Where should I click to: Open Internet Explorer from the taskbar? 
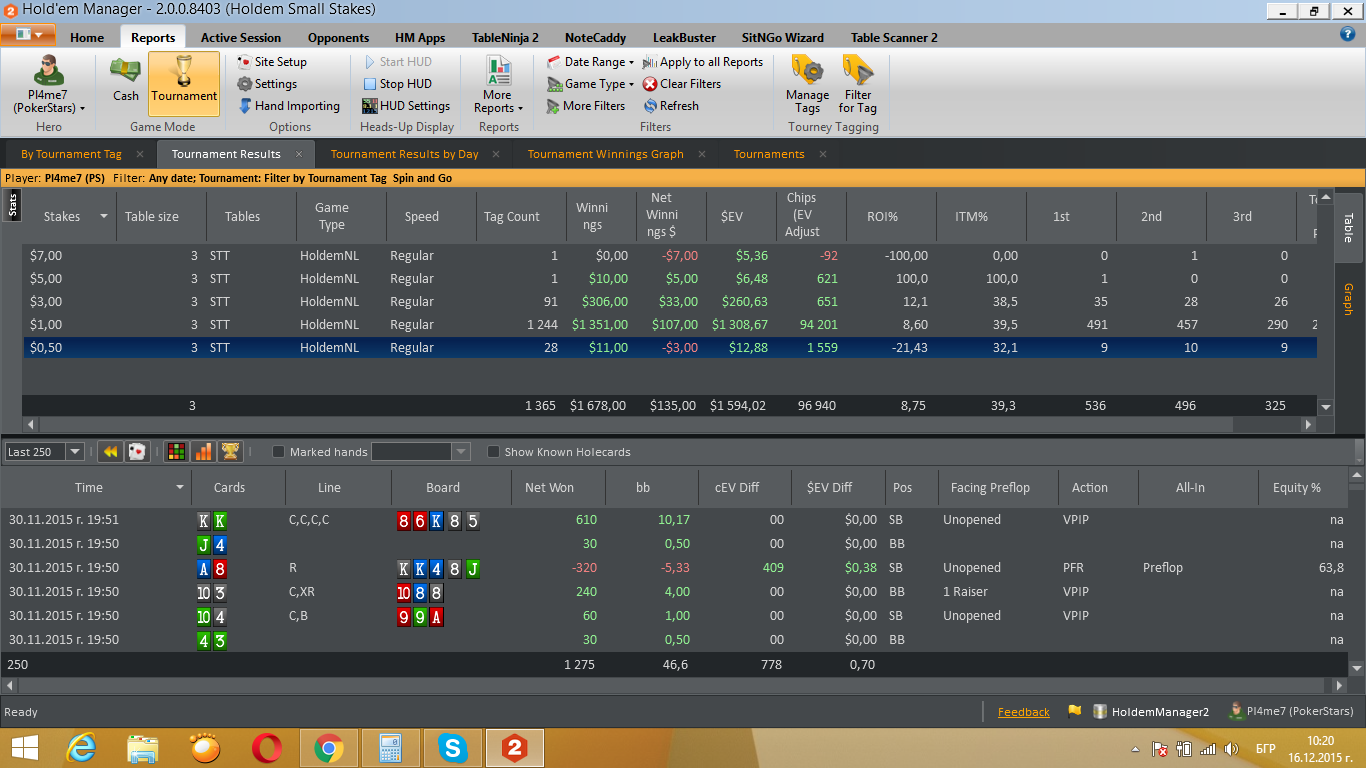81,747
